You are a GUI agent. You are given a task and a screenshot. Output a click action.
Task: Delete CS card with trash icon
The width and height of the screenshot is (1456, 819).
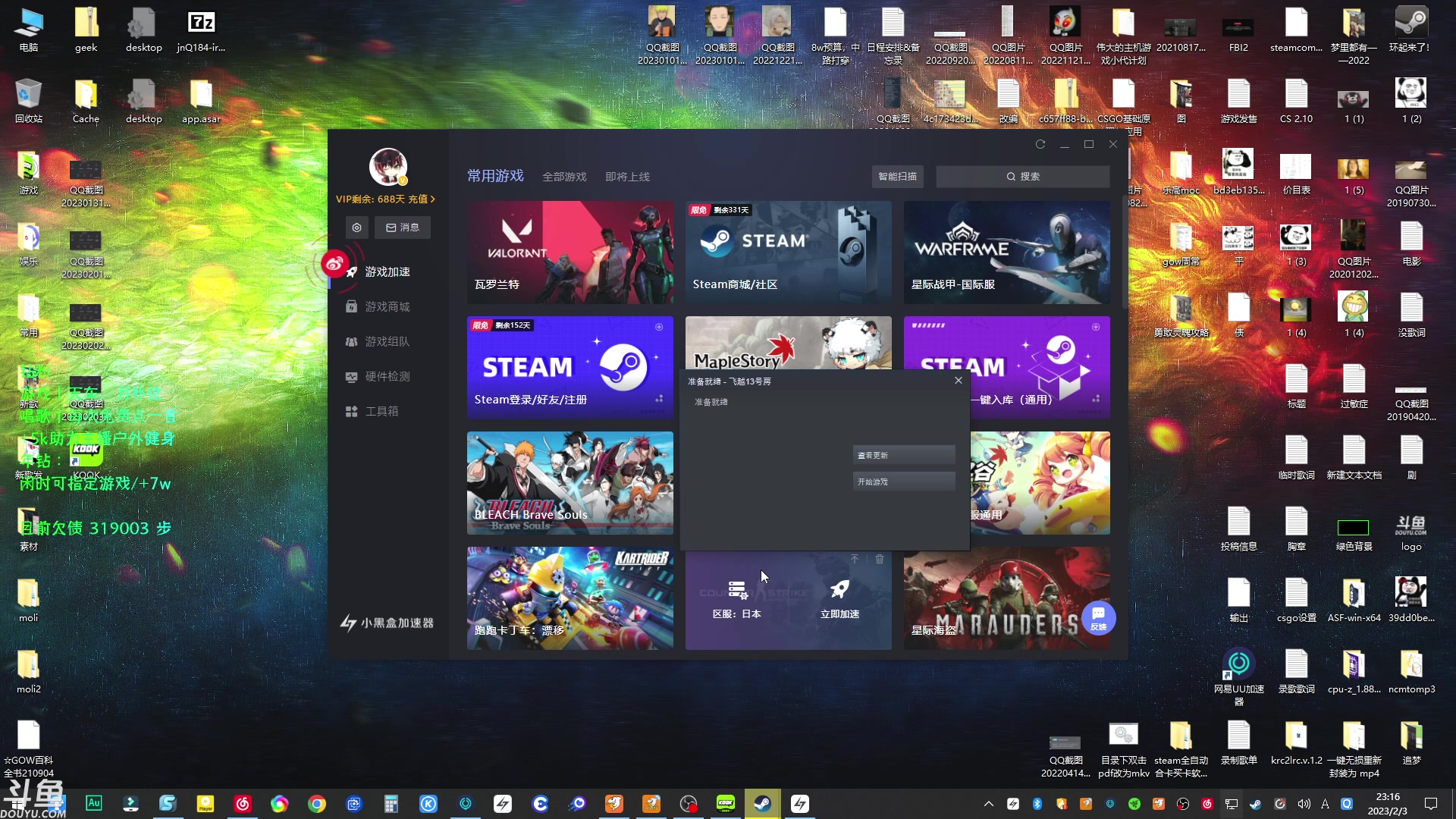(x=880, y=559)
